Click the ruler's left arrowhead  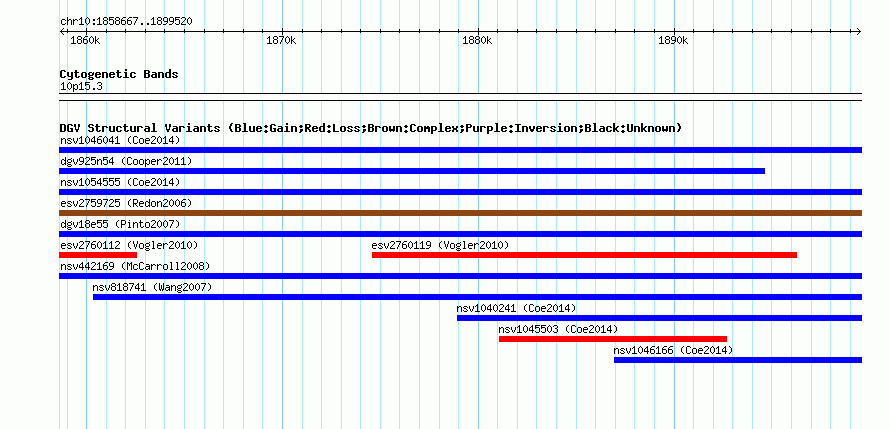[62, 31]
